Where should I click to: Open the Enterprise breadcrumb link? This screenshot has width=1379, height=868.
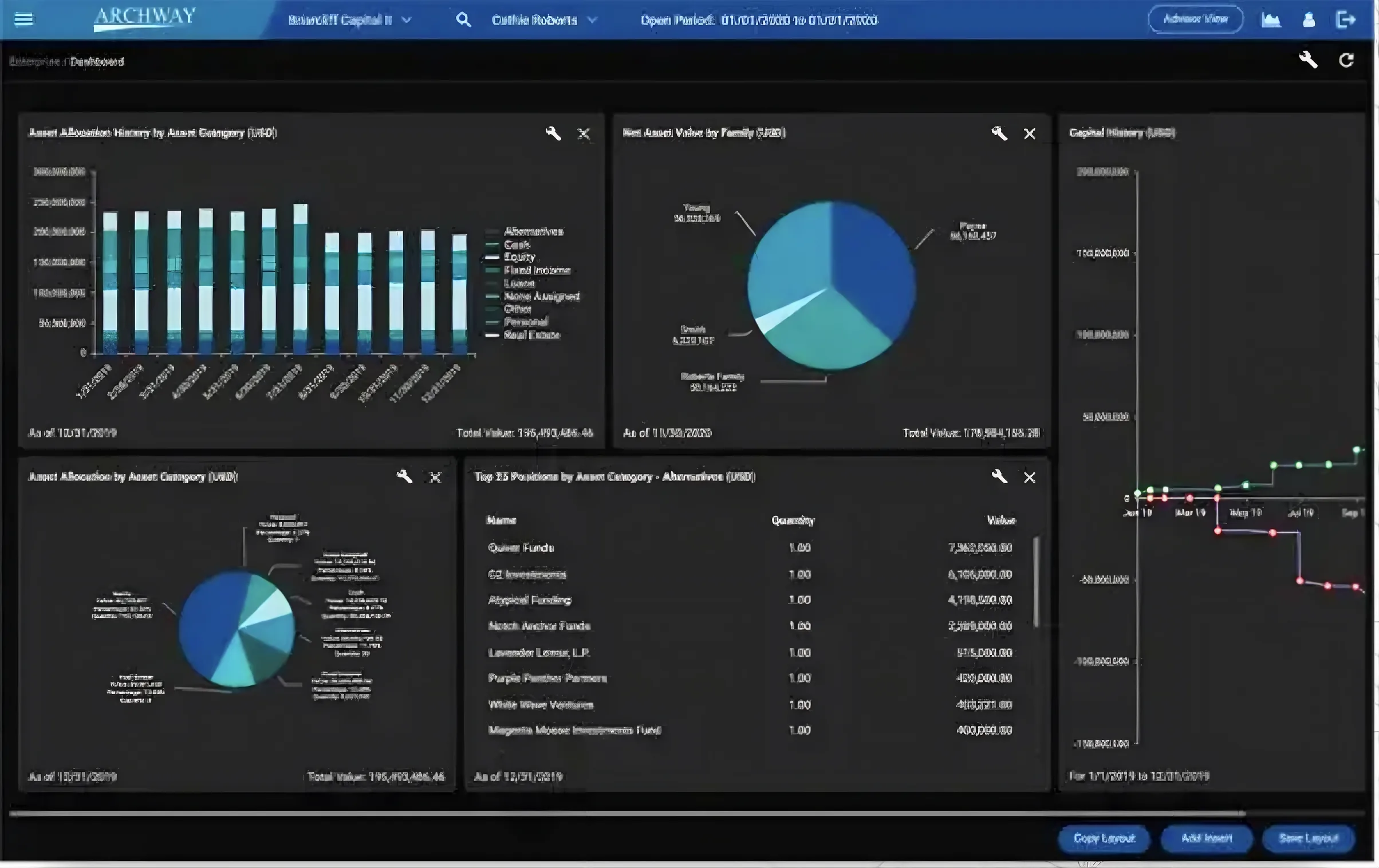34,61
